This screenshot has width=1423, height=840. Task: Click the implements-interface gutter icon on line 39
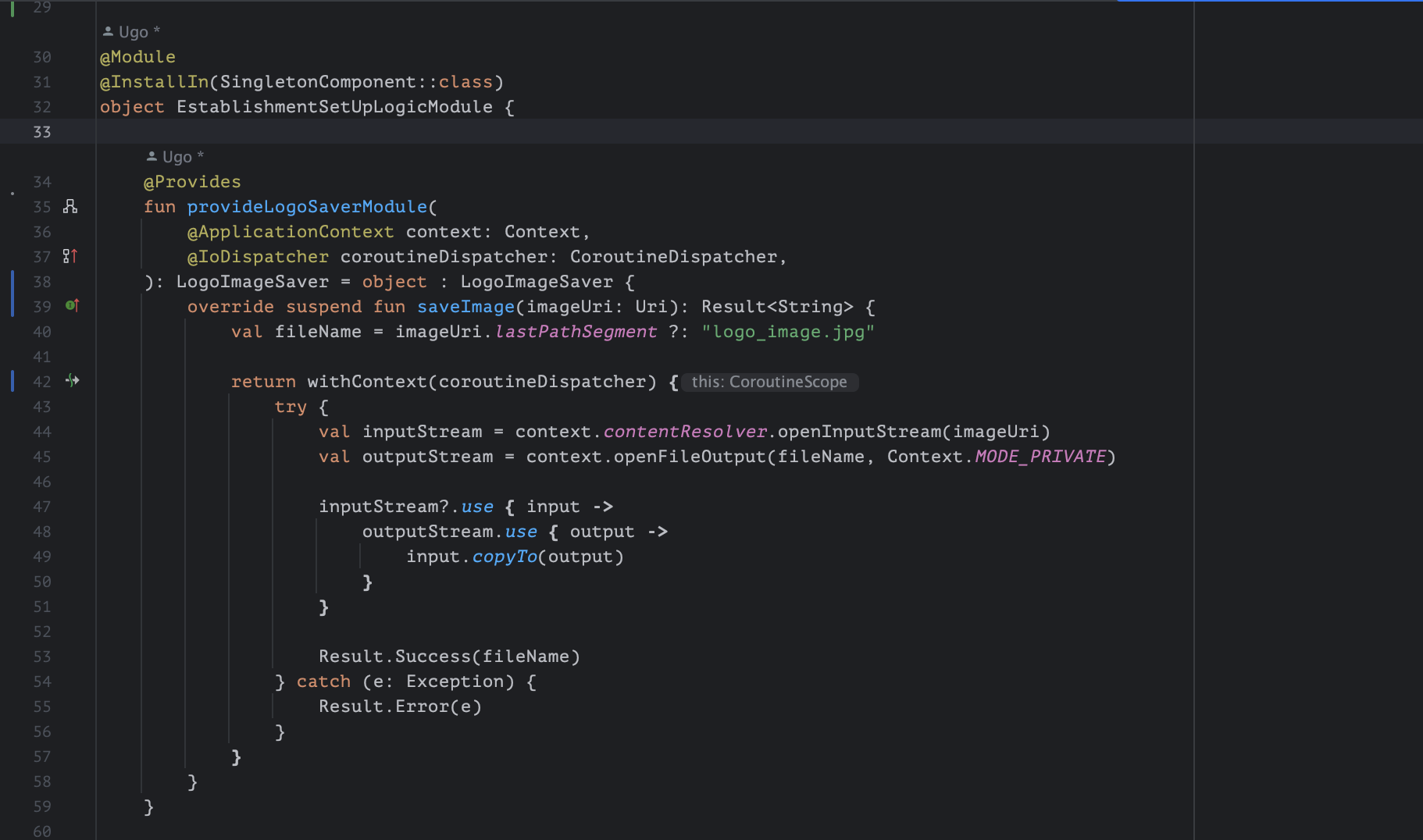click(72, 305)
